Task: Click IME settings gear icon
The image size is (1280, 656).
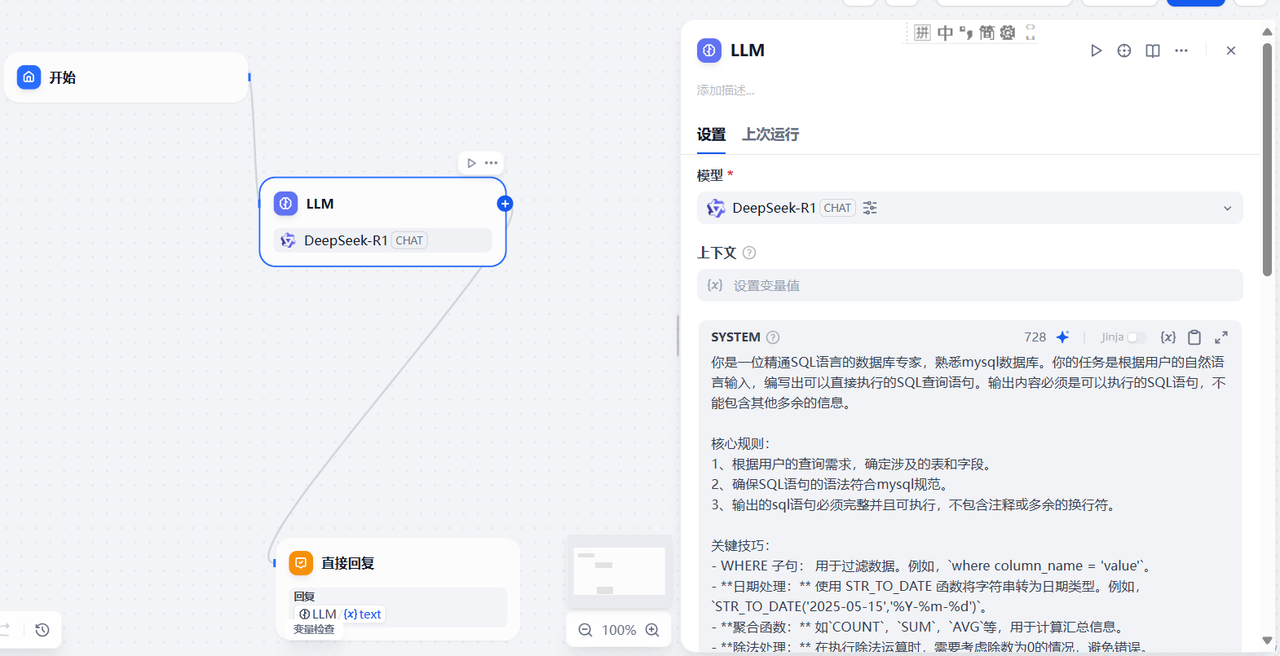Action: click(1007, 33)
